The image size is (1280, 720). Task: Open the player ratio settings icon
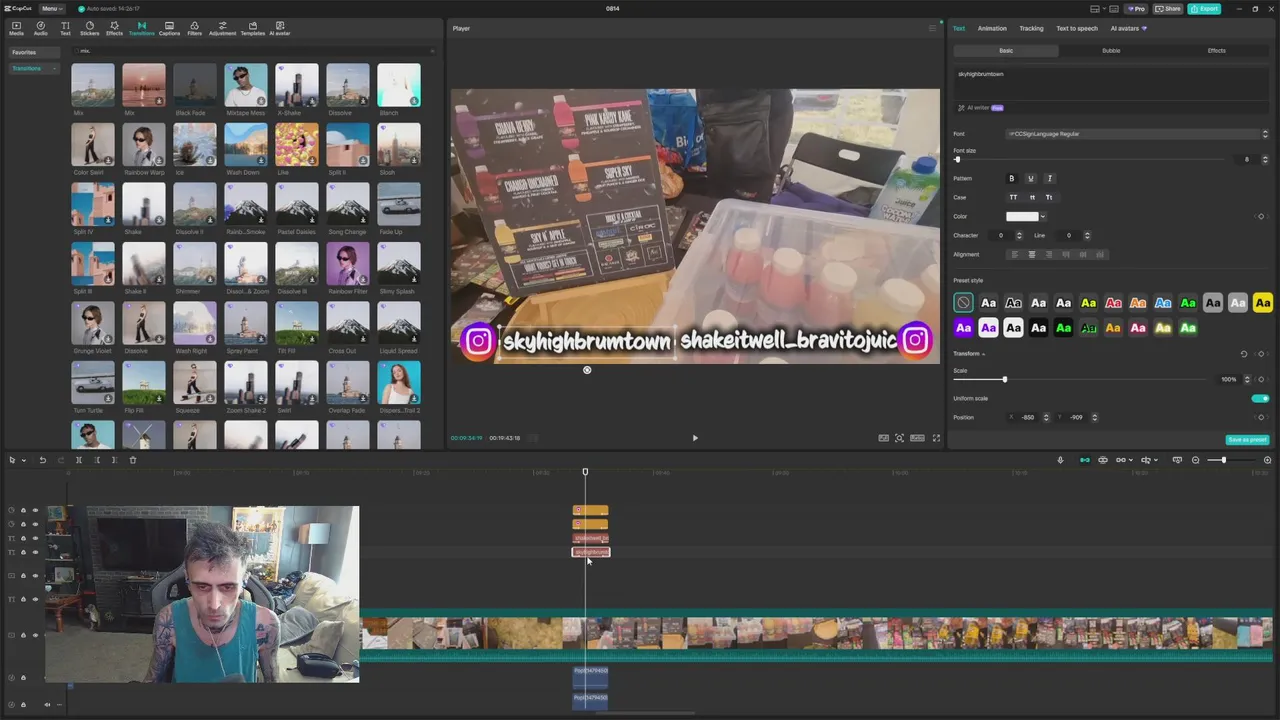pos(917,438)
